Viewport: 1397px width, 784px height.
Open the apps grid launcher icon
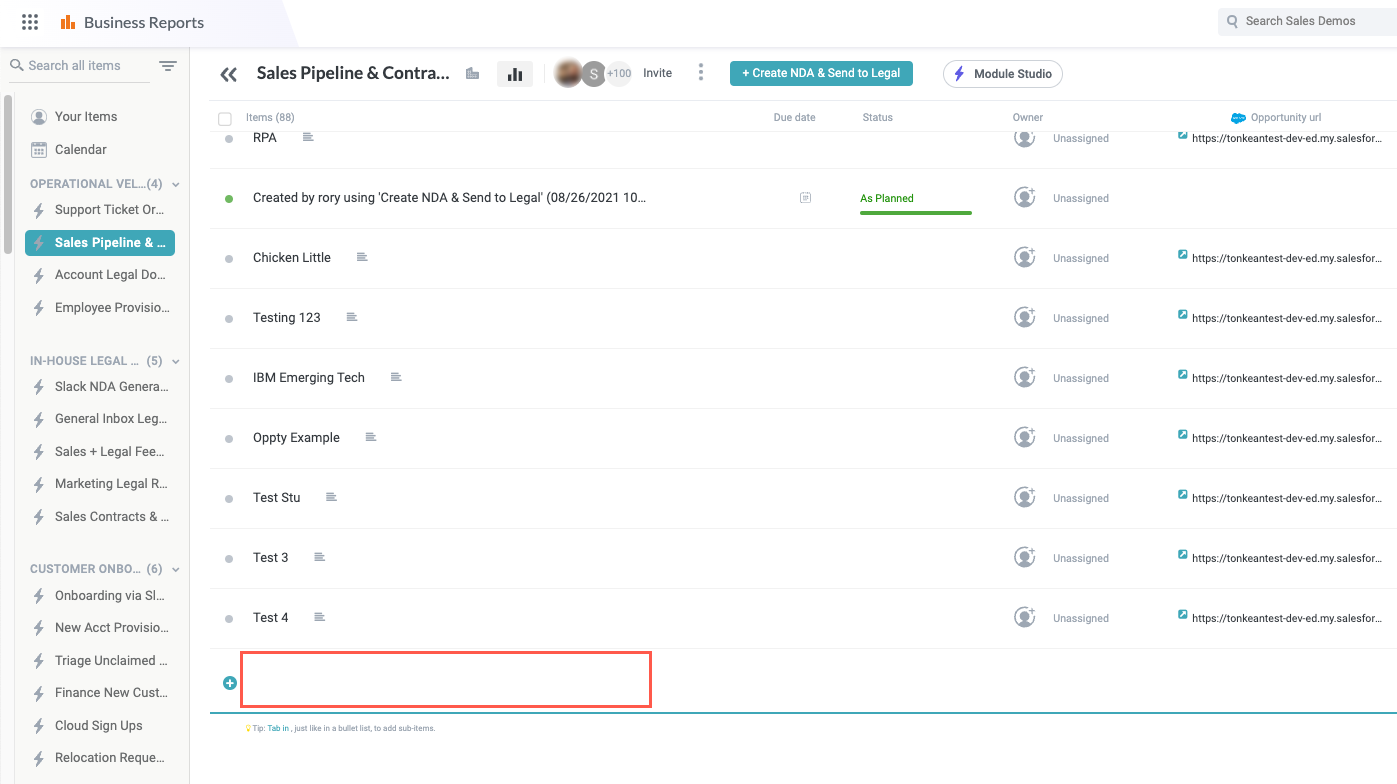tap(30, 22)
